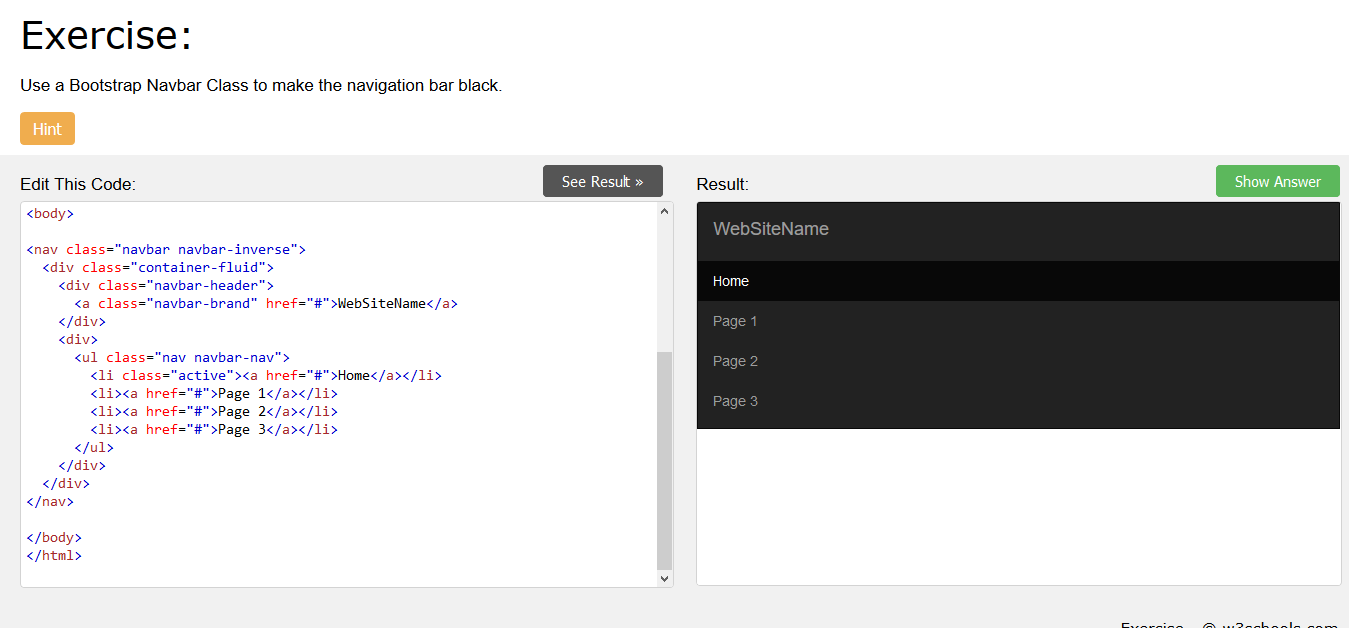Image resolution: width=1349 pixels, height=628 pixels.
Task: Click the exercise instruction sentence
Action: [x=261, y=85]
